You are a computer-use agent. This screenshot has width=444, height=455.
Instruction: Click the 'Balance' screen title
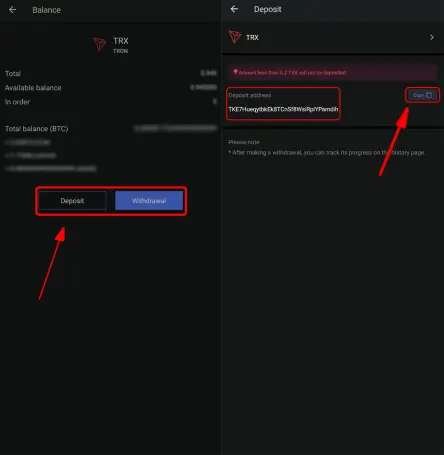pyautogui.click(x=46, y=10)
